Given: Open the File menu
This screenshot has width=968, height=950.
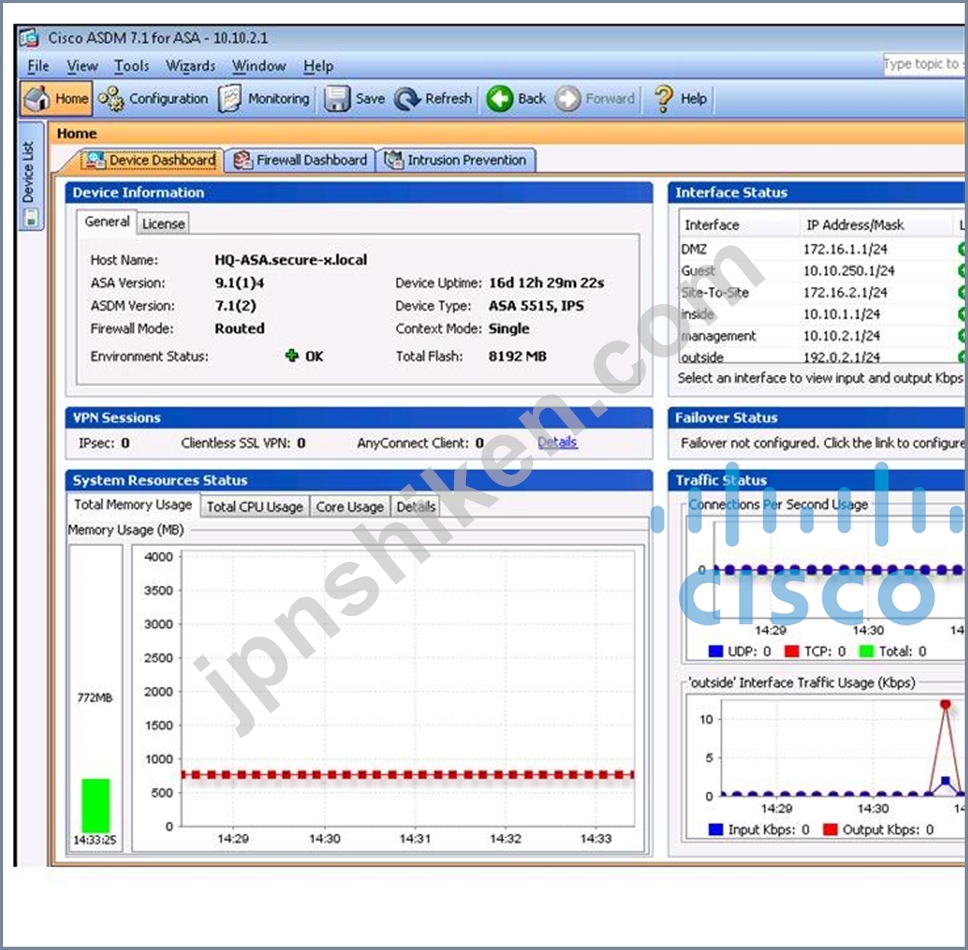Looking at the screenshot, I should click(38, 65).
